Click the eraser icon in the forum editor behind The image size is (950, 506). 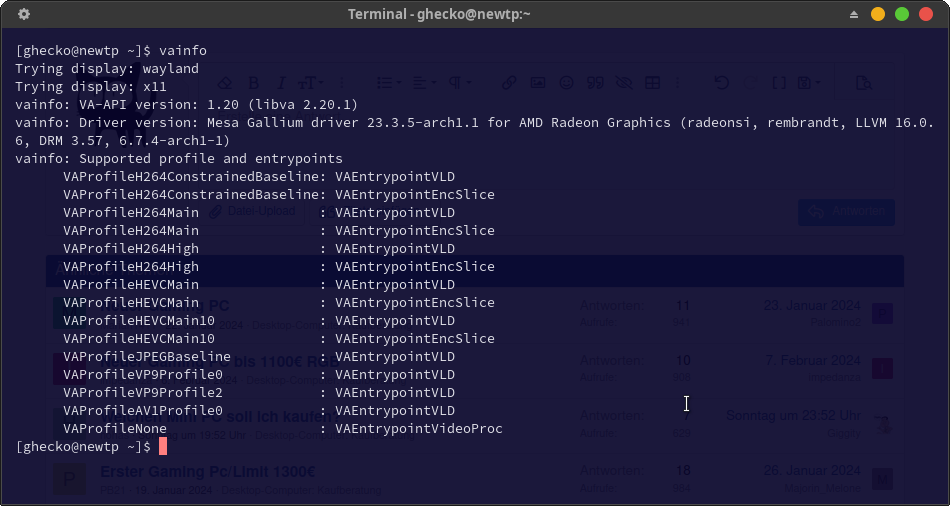[x=225, y=83]
